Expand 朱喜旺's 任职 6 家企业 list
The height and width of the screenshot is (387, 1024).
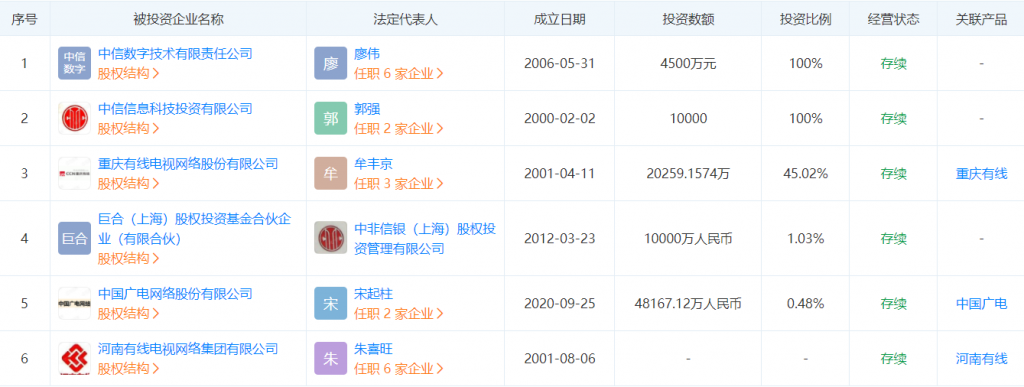(399, 368)
